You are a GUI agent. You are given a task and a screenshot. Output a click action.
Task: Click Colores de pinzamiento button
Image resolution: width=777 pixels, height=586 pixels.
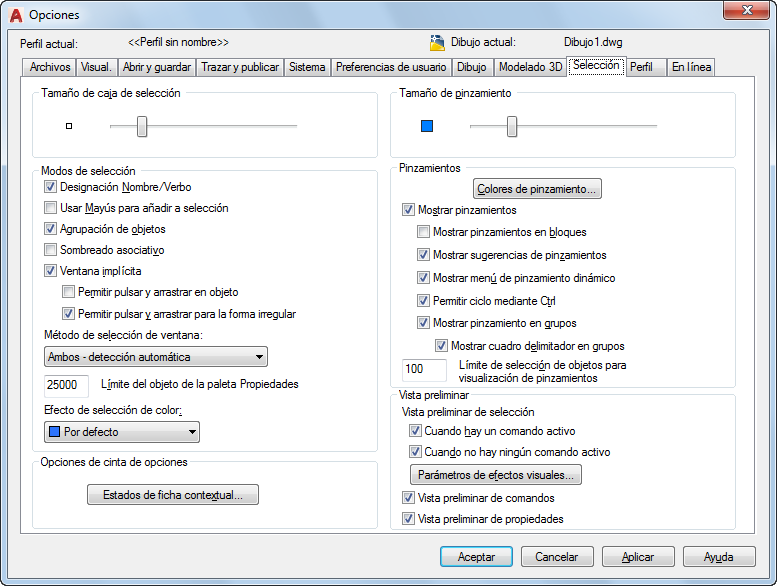click(x=537, y=189)
